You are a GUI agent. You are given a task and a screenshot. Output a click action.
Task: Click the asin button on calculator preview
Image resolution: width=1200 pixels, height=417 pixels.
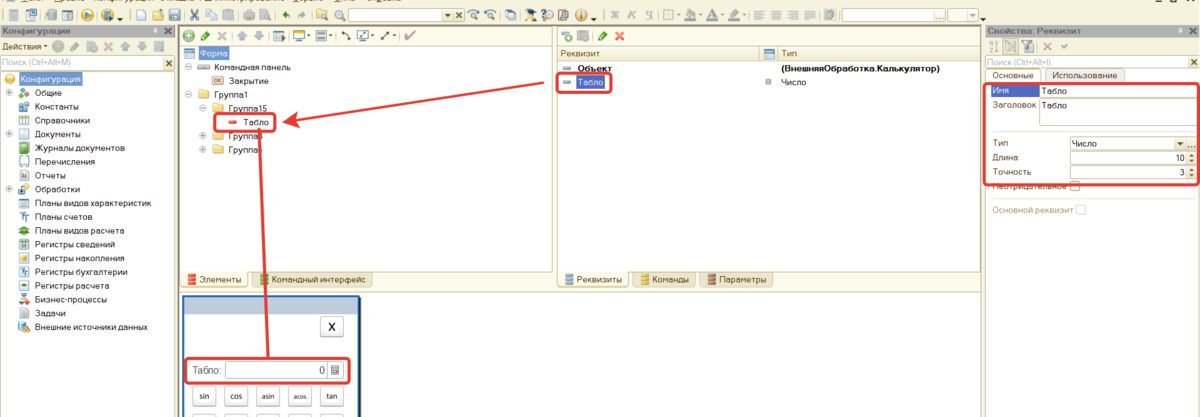coord(268,396)
